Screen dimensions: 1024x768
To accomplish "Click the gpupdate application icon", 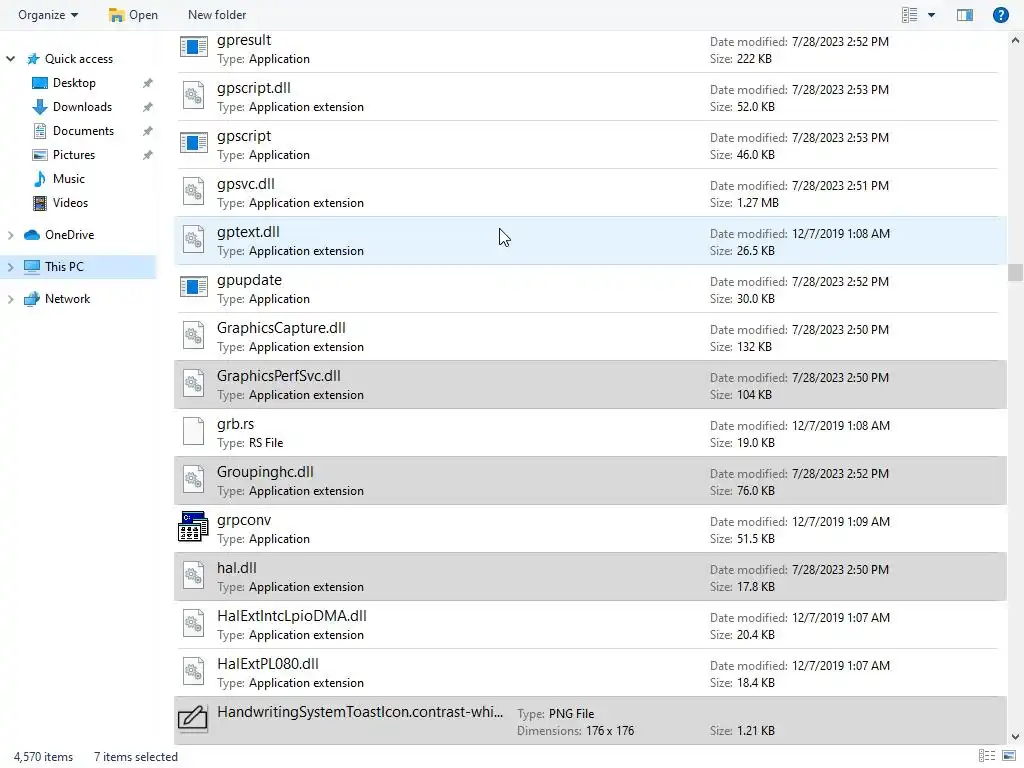I will [x=193, y=288].
